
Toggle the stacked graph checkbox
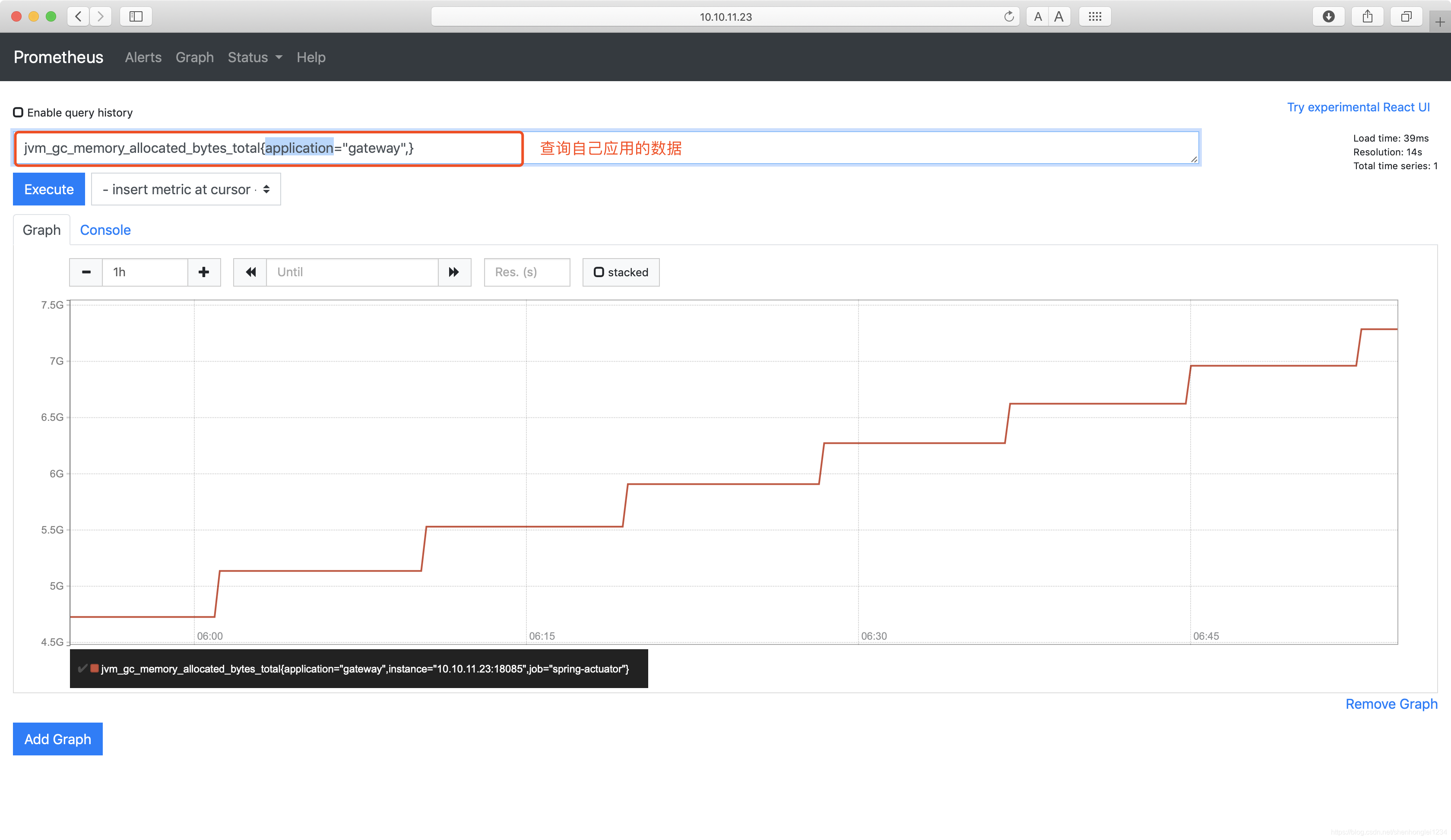click(599, 272)
